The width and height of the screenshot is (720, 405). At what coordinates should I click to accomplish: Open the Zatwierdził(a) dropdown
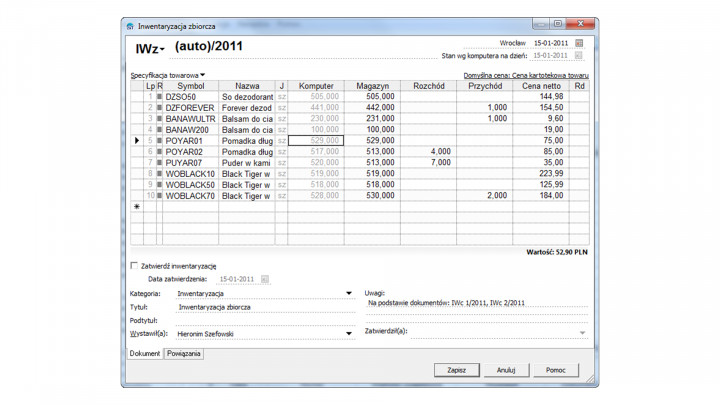click(x=582, y=333)
